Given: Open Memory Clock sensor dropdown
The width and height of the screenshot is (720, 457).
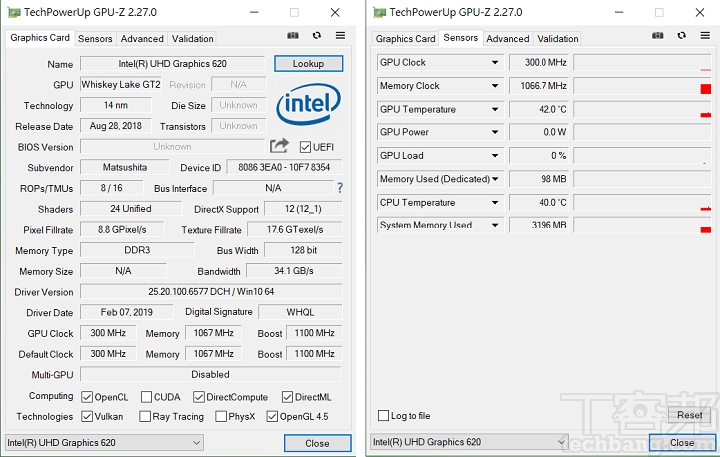Looking at the screenshot, I should pyautogui.click(x=495, y=86).
